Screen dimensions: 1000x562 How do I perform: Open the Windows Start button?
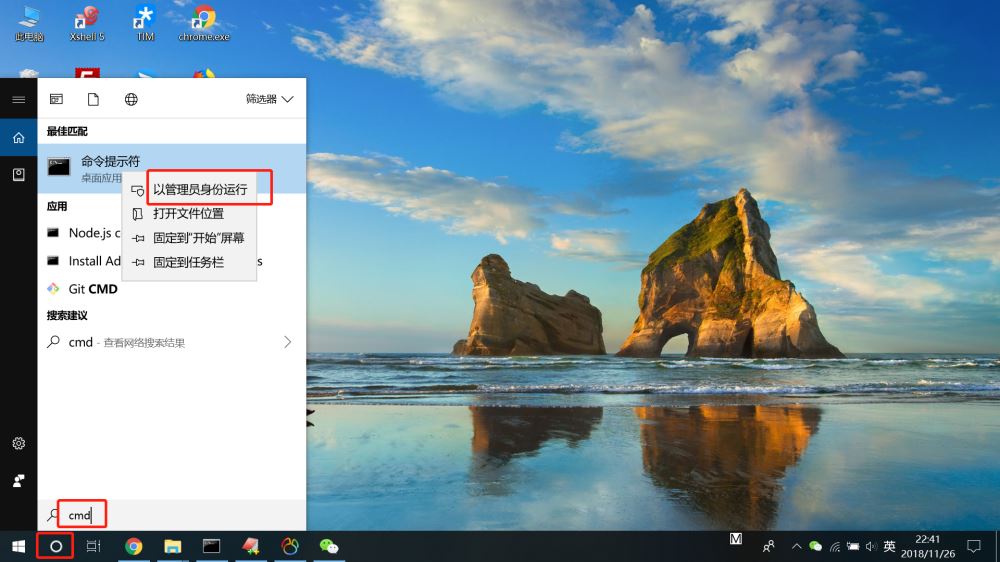click(x=18, y=546)
